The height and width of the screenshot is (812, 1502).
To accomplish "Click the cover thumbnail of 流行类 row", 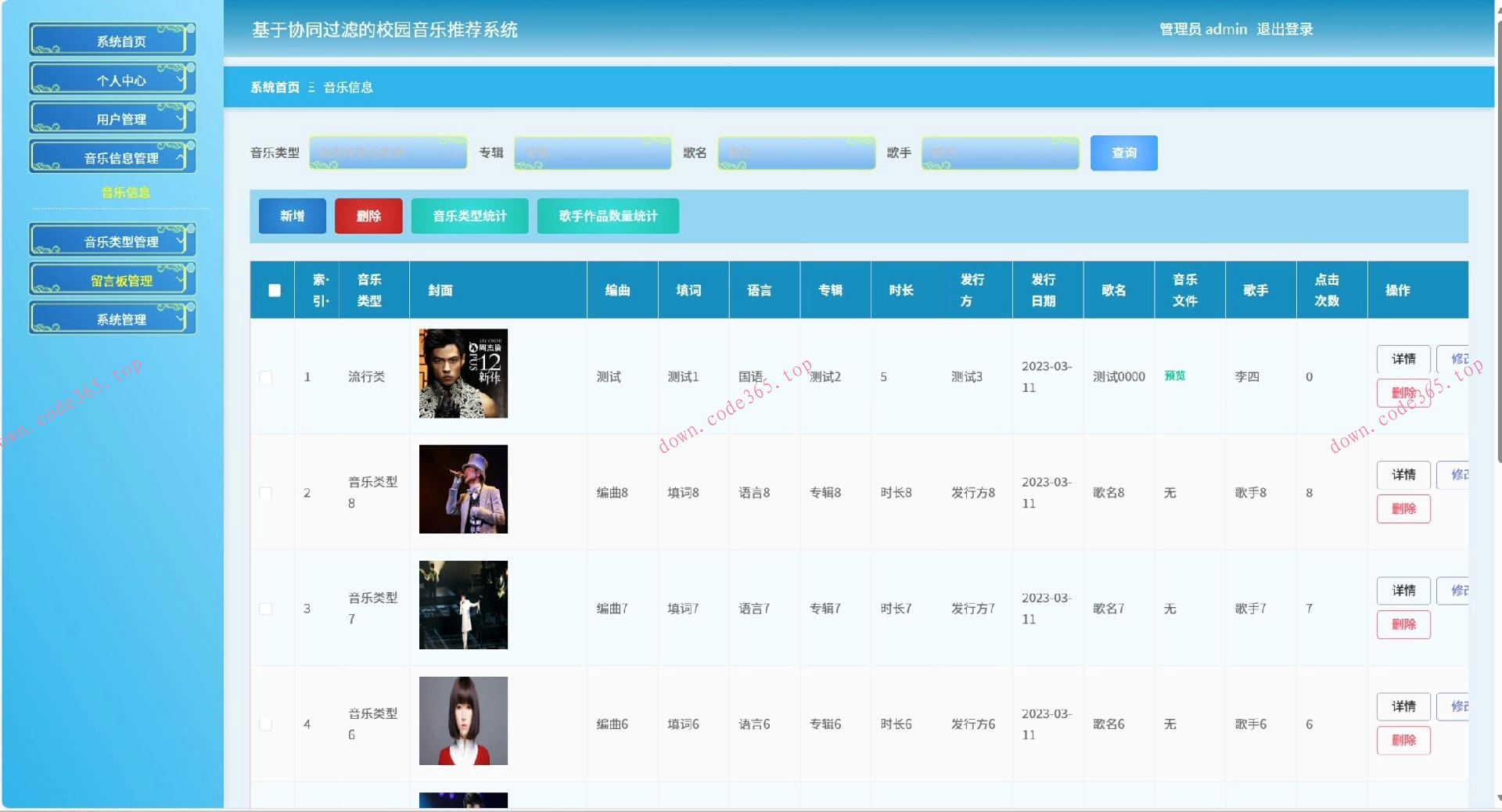I will click(463, 373).
